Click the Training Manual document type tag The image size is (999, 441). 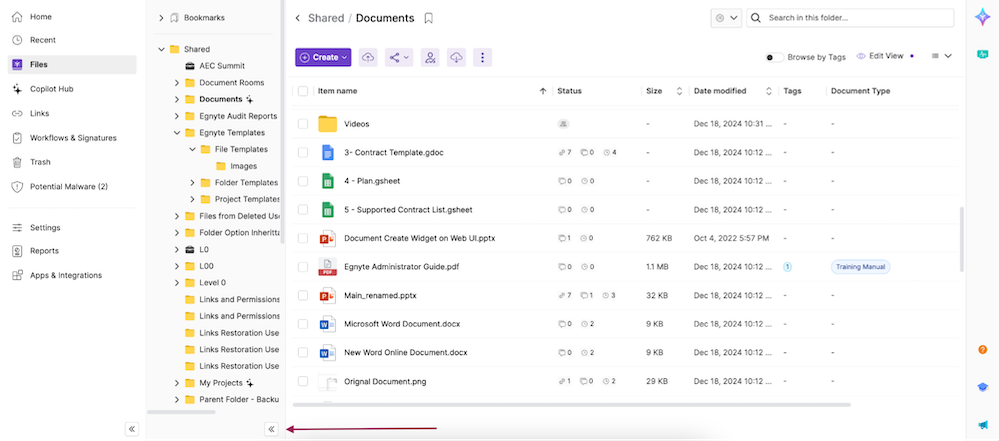(860, 267)
